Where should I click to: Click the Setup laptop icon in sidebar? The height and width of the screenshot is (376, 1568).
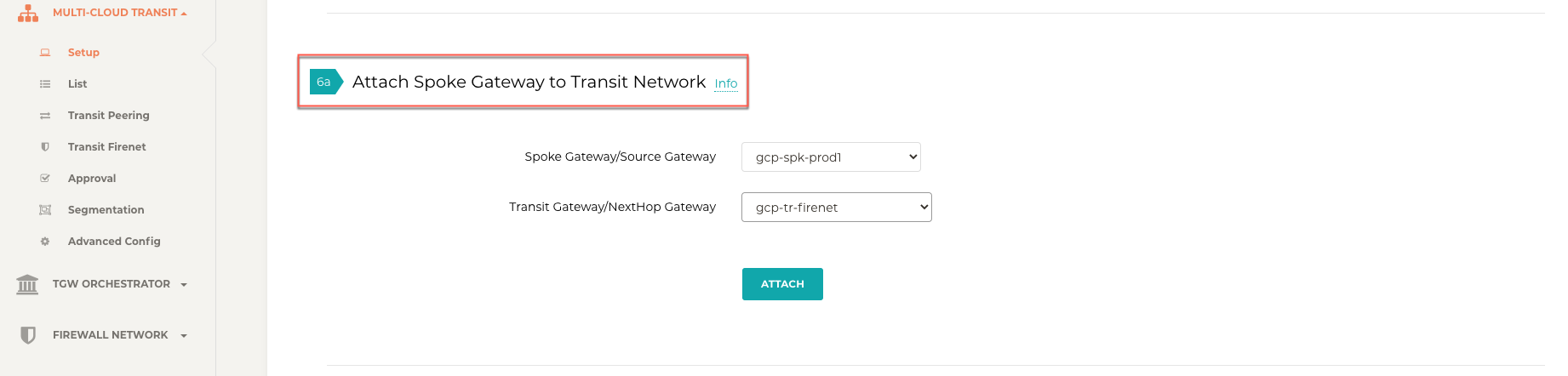(x=45, y=53)
